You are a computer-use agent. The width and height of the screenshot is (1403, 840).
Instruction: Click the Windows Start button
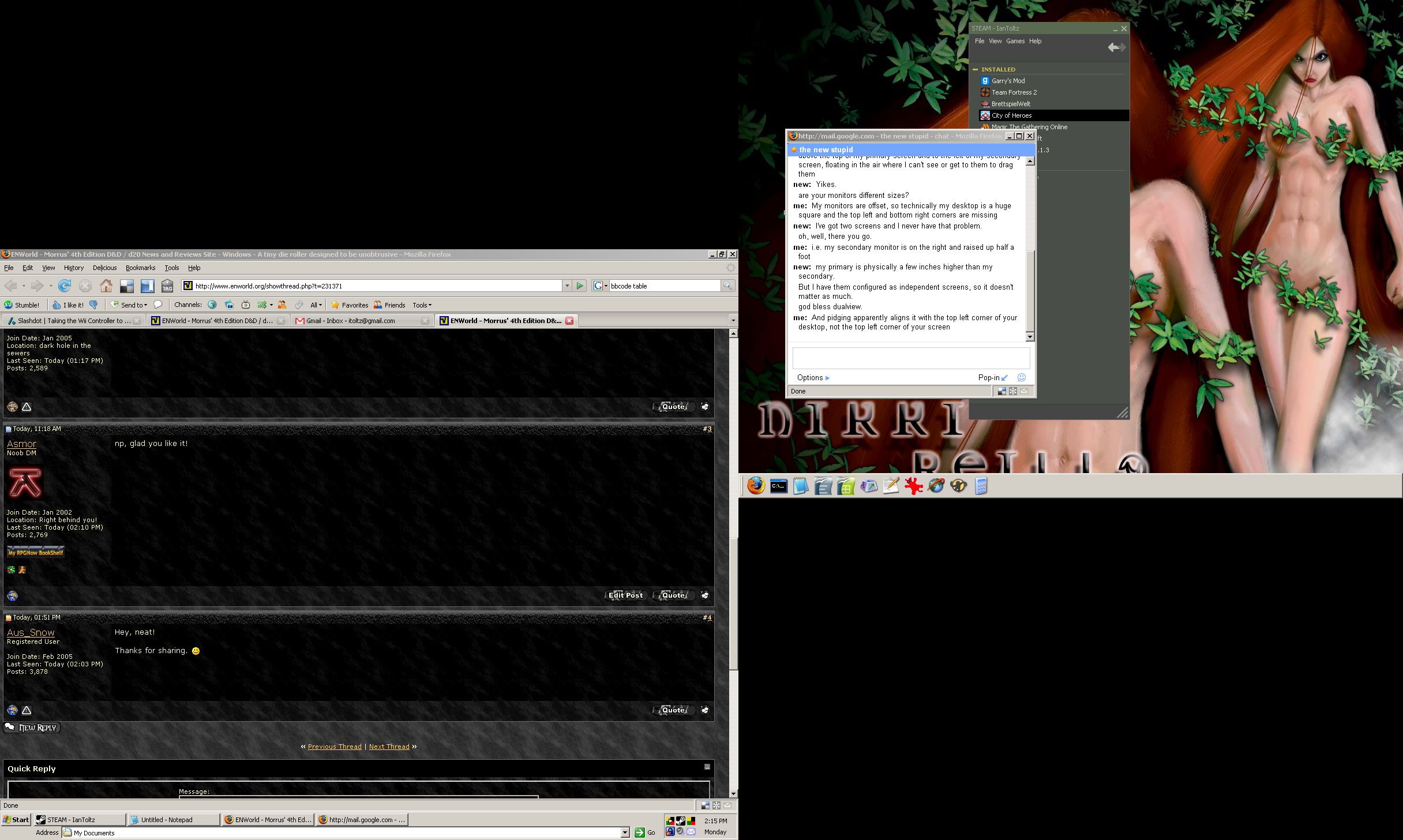click(16, 819)
